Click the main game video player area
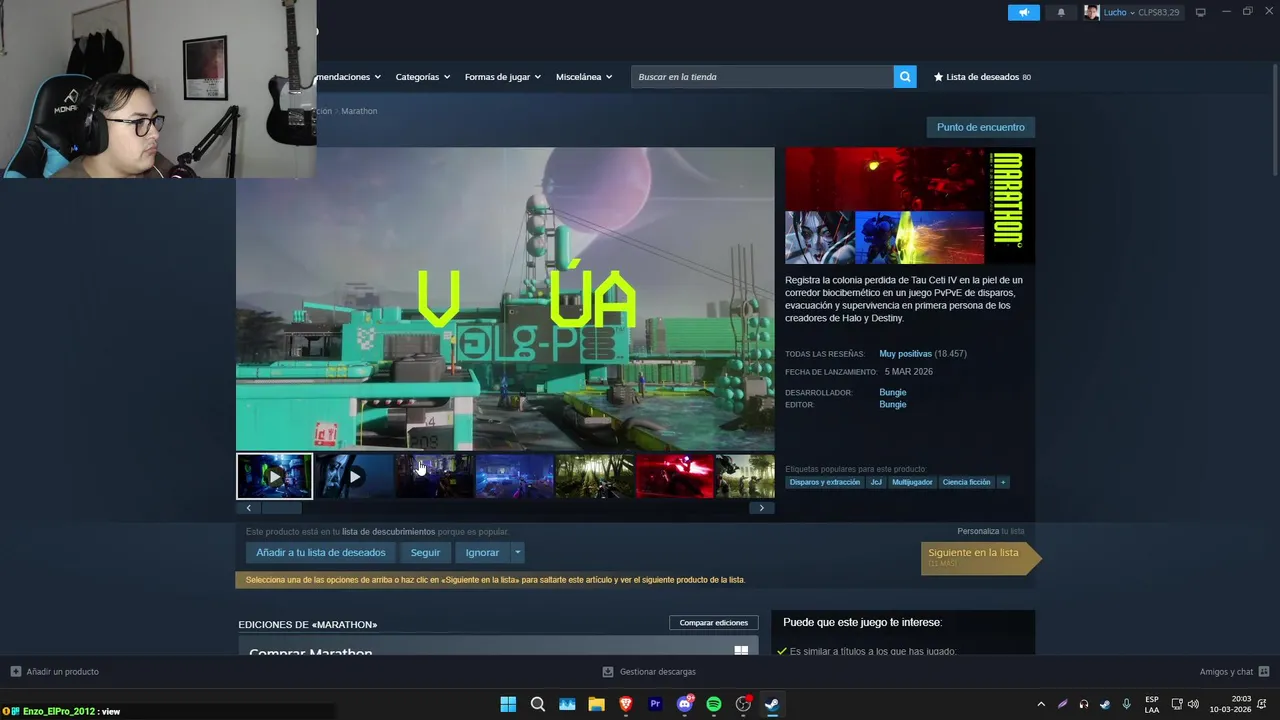The width and height of the screenshot is (1280, 720). pos(505,299)
